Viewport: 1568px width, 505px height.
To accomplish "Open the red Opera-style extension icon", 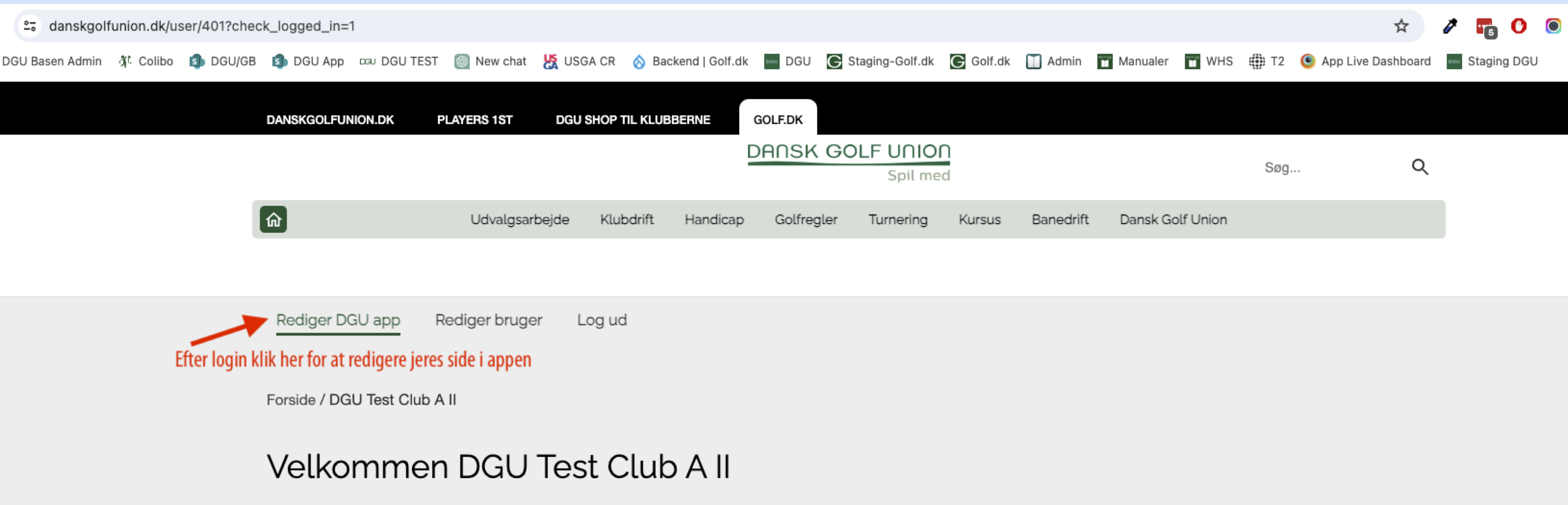I will coord(1519,26).
